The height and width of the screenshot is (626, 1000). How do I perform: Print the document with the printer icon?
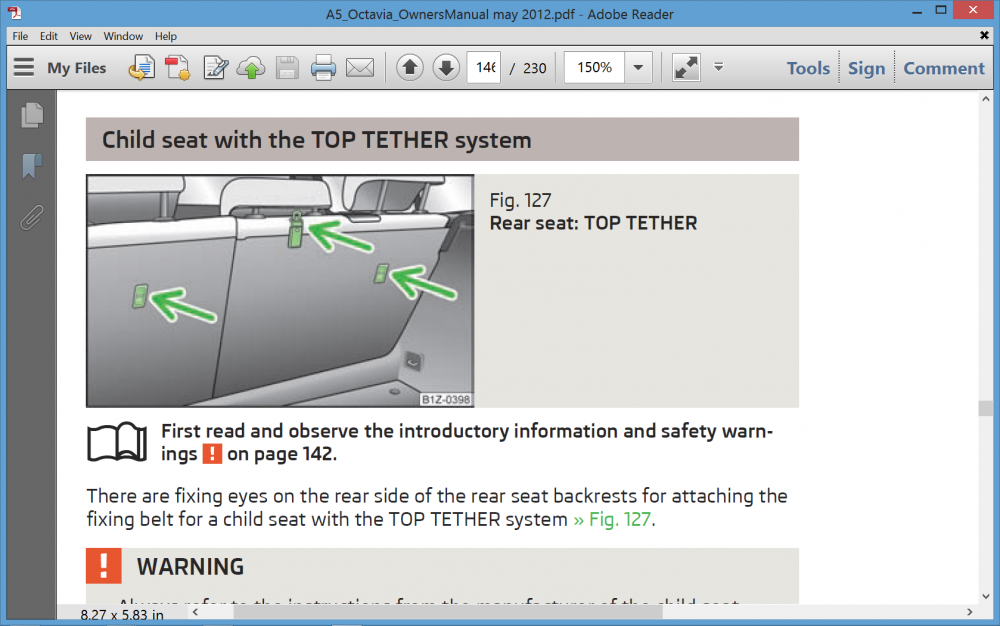323,68
